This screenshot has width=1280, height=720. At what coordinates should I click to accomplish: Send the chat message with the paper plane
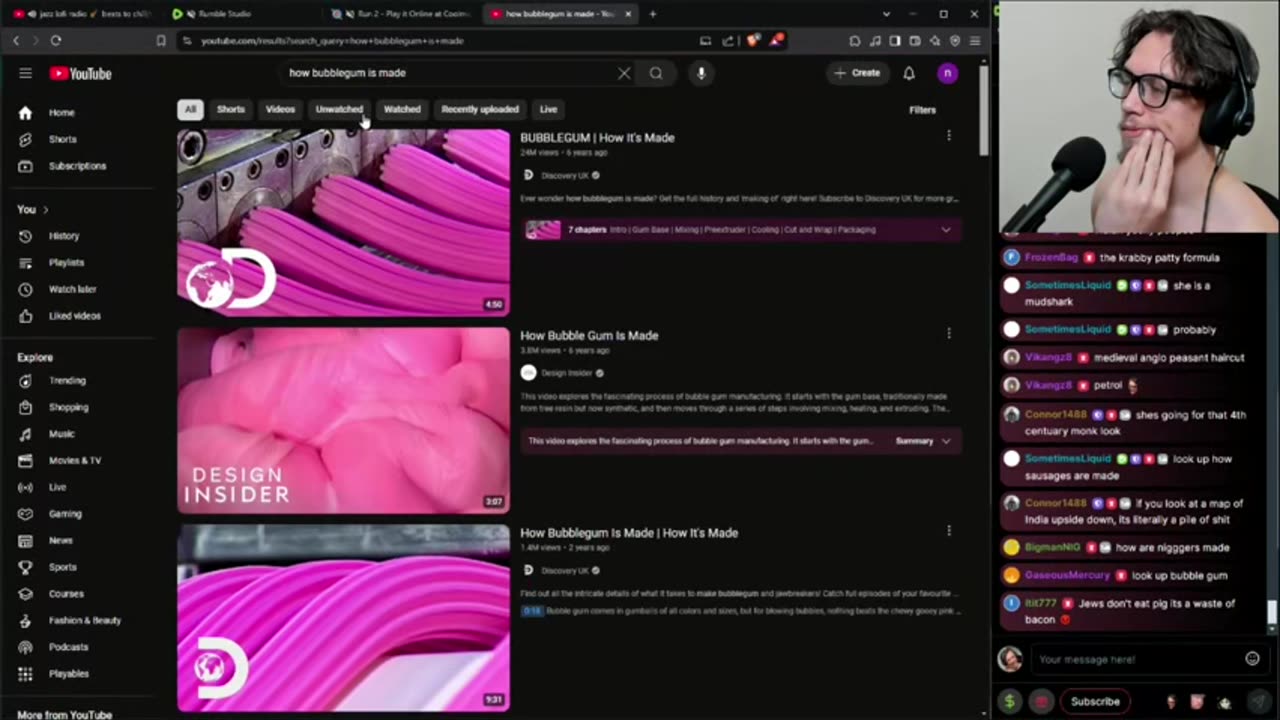[x=1260, y=701]
